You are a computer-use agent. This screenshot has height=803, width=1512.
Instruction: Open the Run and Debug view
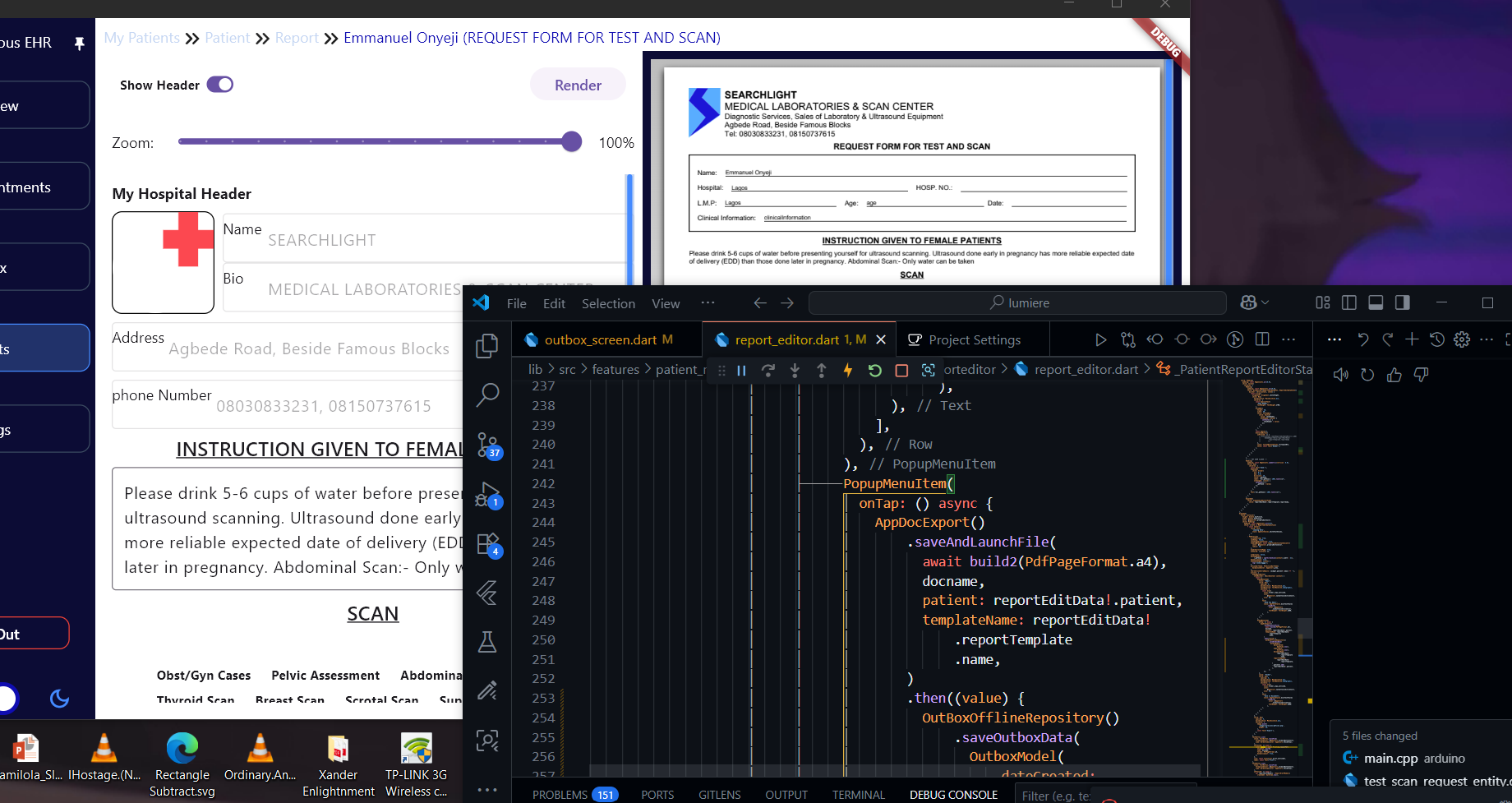point(487,495)
